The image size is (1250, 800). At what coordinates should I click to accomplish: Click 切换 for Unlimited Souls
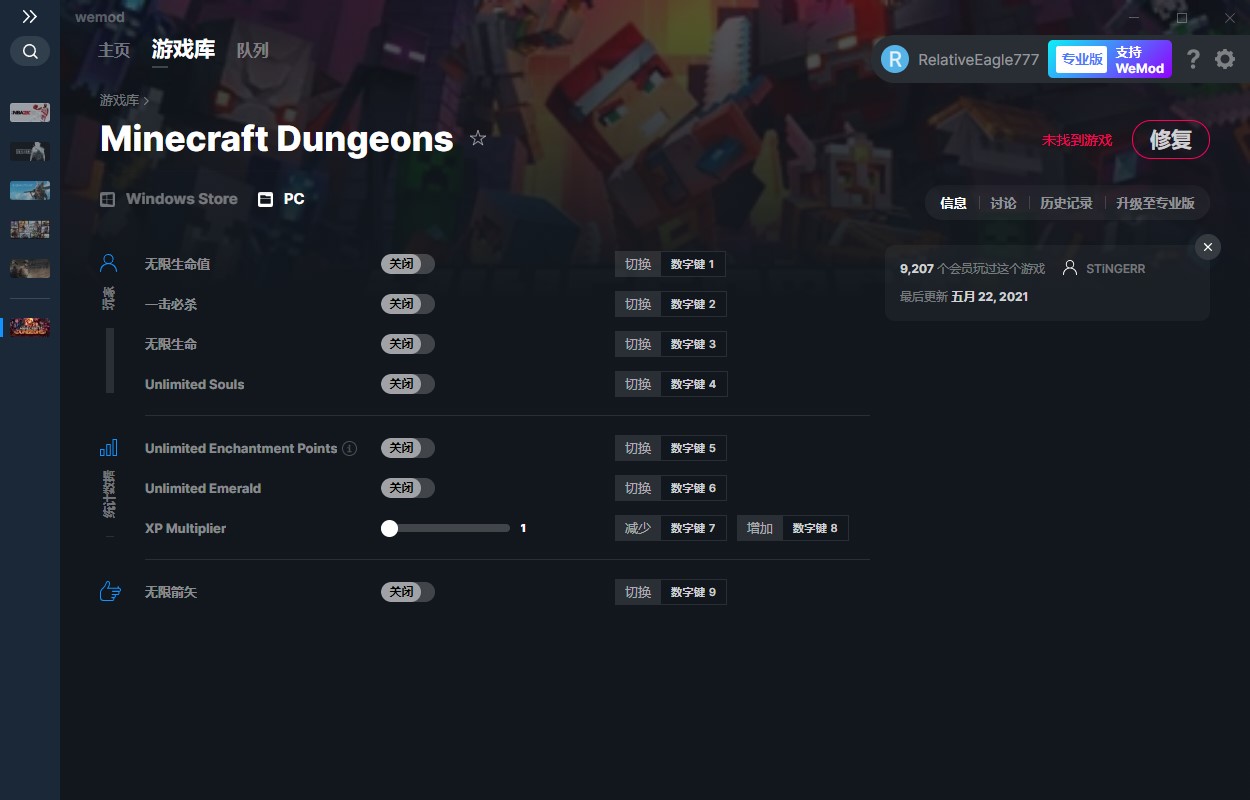[638, 384]
